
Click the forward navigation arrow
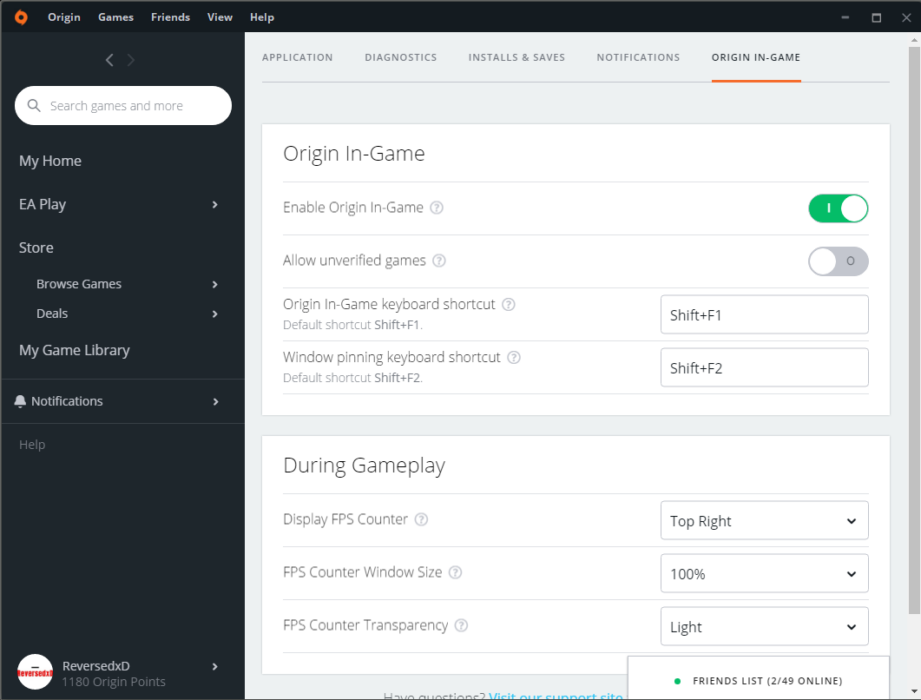click(x=130, y=59)
